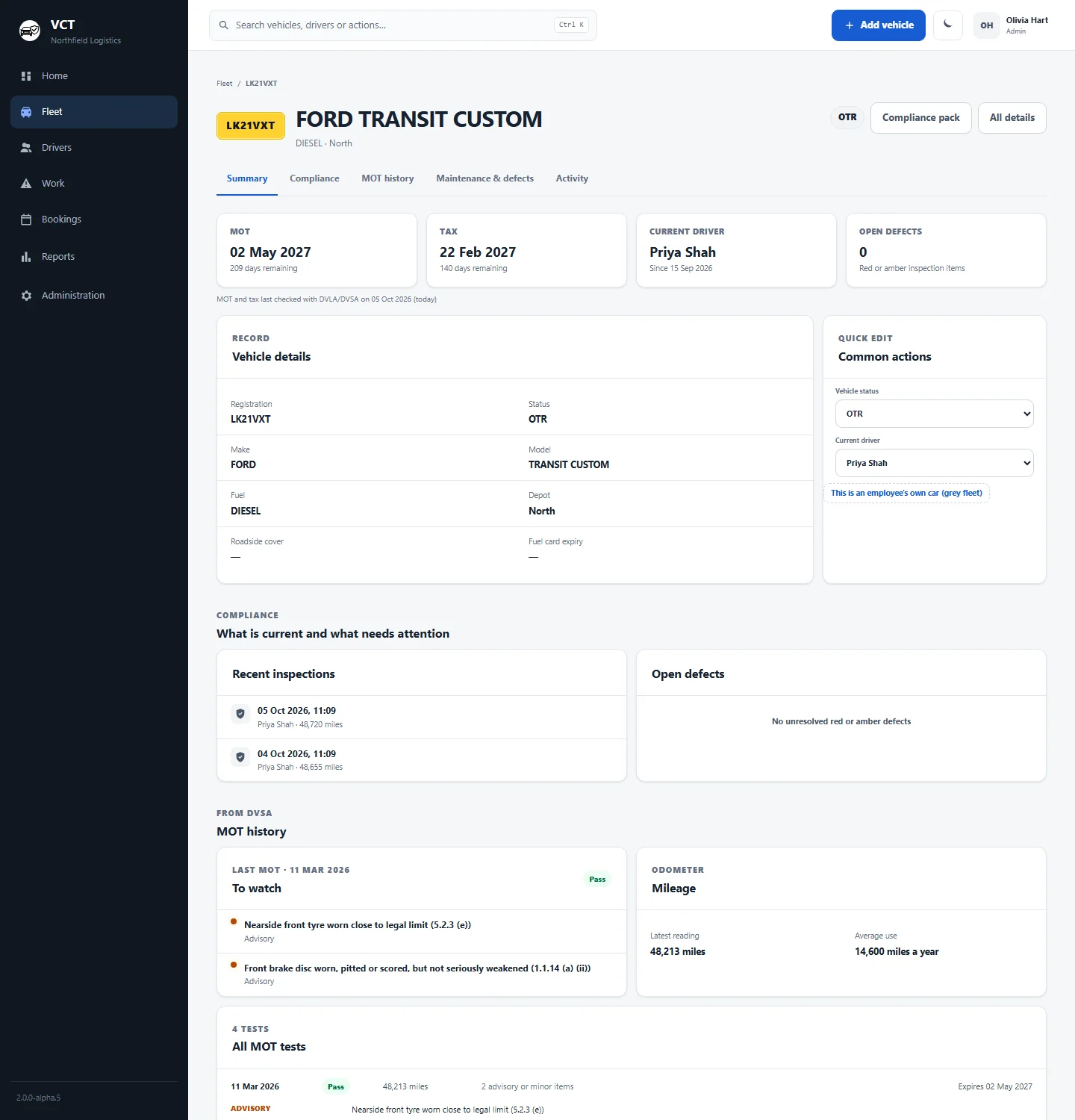Click the Priya Shah current driver card

coord(736,250)
